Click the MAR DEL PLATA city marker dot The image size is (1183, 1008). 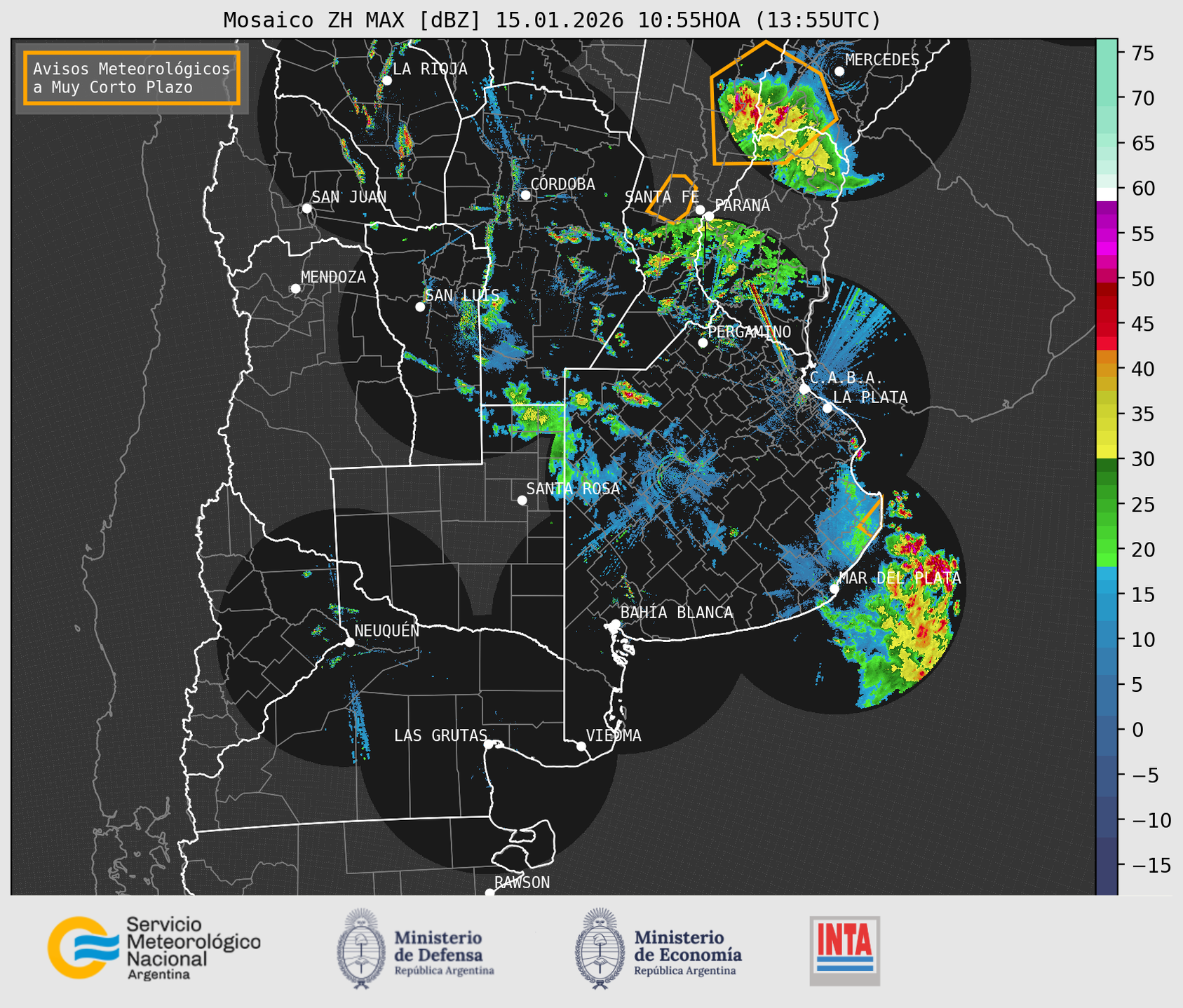834,589
